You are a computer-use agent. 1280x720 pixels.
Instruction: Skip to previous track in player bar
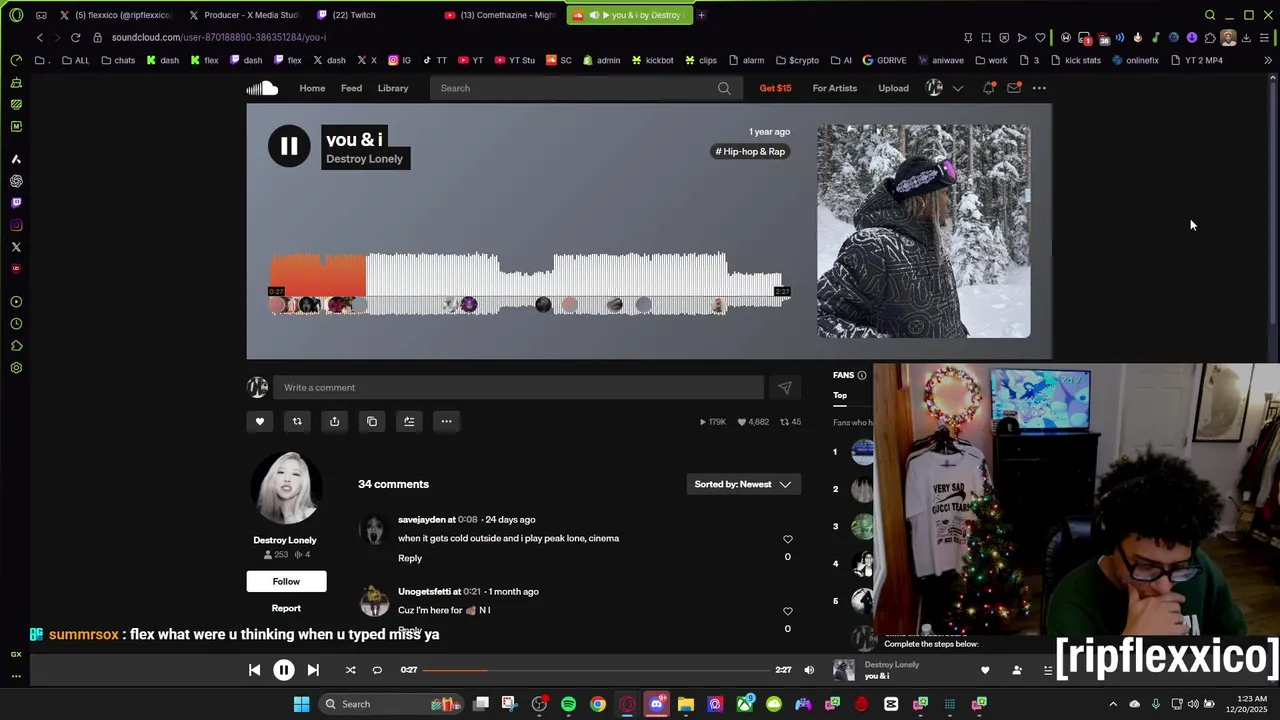click(x=254, y=670)
